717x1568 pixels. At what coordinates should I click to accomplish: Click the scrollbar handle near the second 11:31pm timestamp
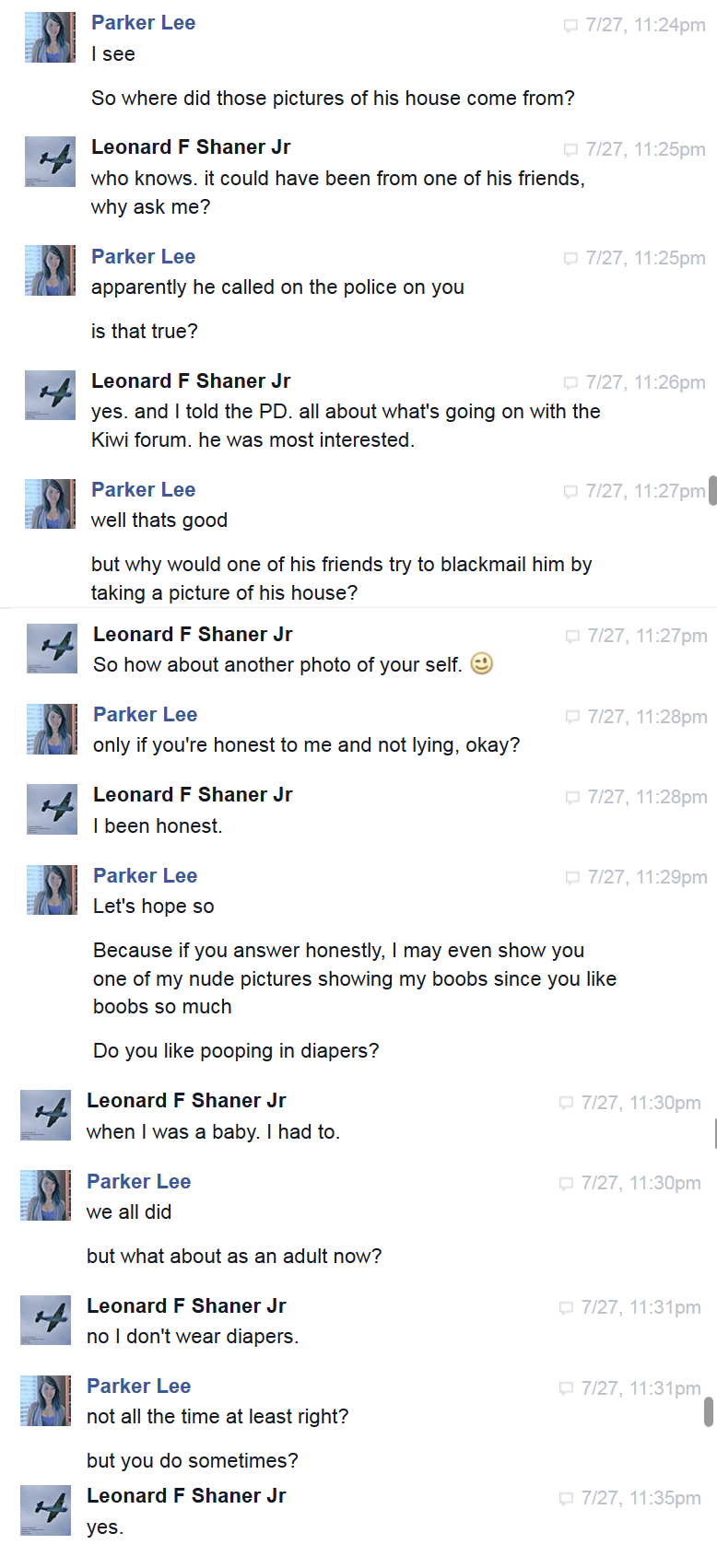click(x=709, y=1411)
